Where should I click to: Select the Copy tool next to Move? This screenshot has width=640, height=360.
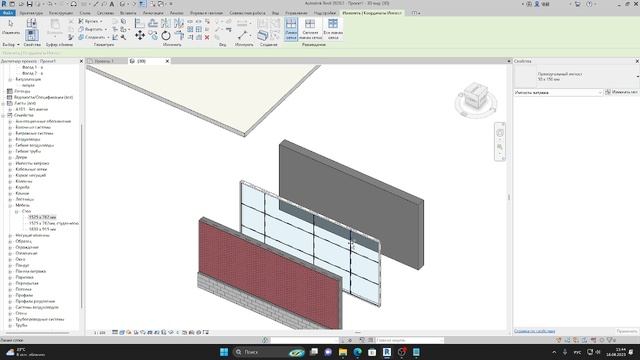click(153, 36)
